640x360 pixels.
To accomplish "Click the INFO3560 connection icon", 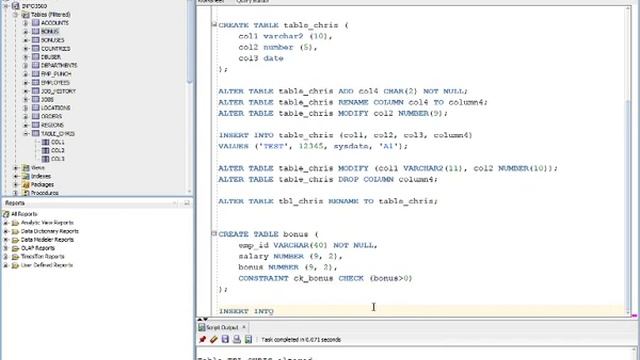I will click(16, 6).
